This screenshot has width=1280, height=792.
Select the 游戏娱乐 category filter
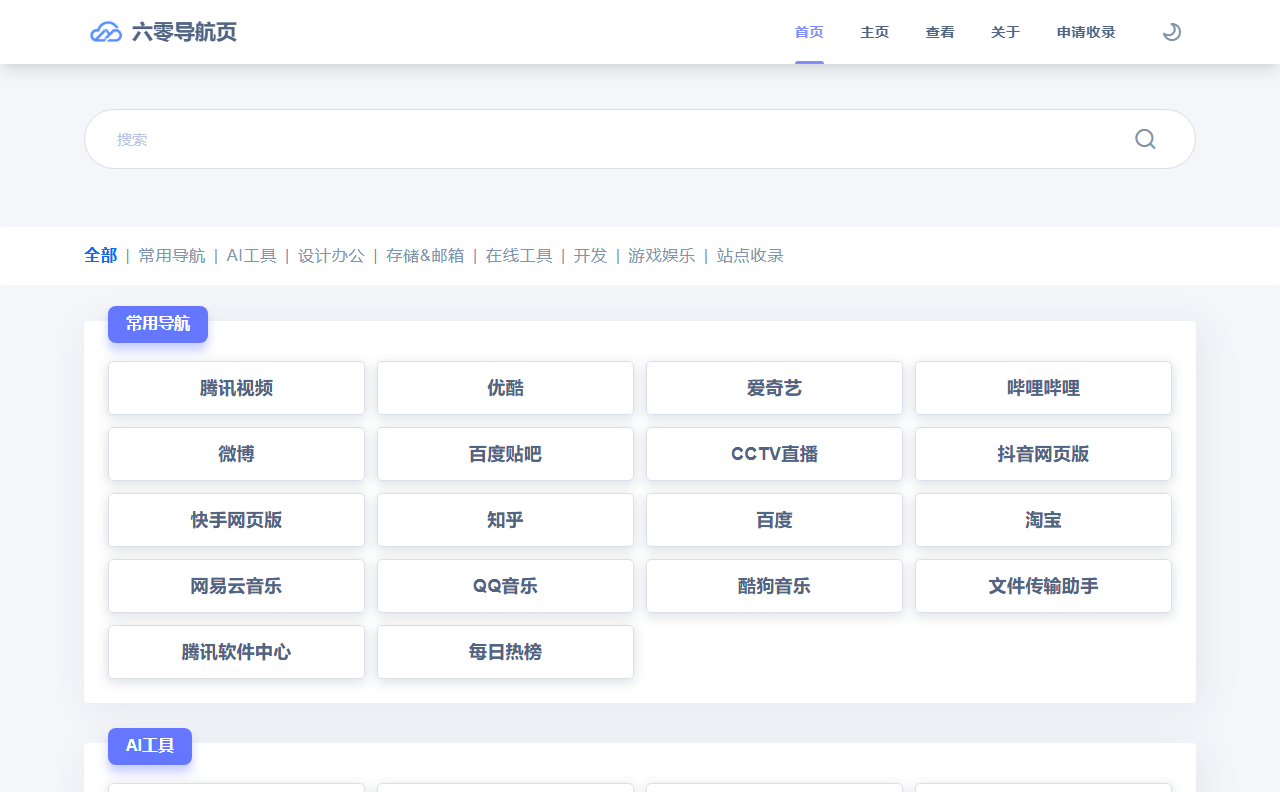point(662,255)
